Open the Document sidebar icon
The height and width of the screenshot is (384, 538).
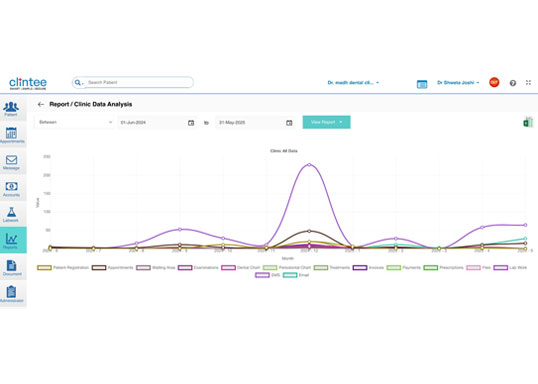(x=11, y=268)
